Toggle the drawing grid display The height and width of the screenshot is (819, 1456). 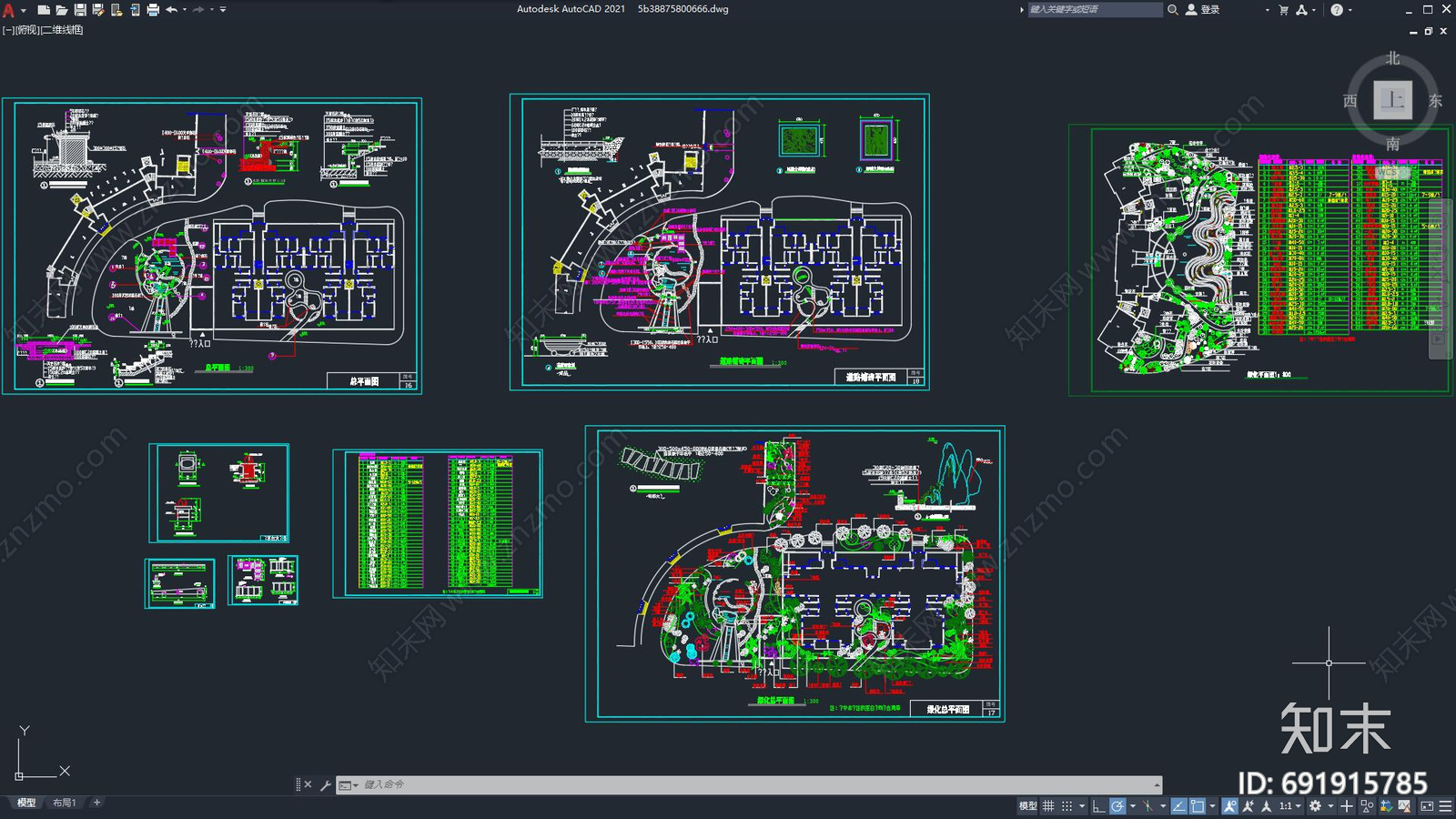coord(1048,806)
